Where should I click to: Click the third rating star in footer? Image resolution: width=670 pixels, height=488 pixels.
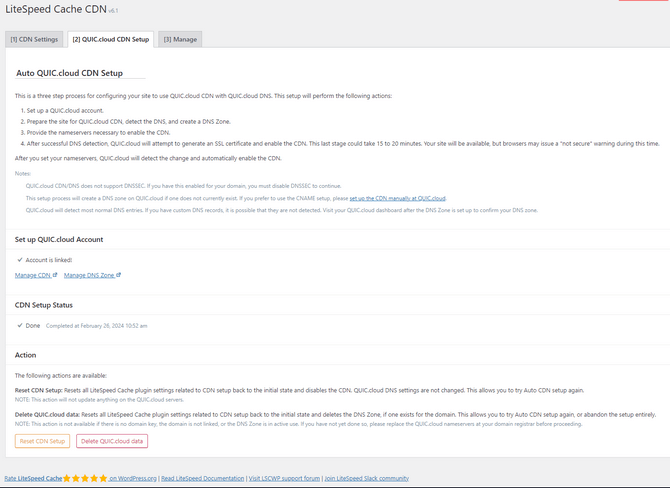pos(85,479)
